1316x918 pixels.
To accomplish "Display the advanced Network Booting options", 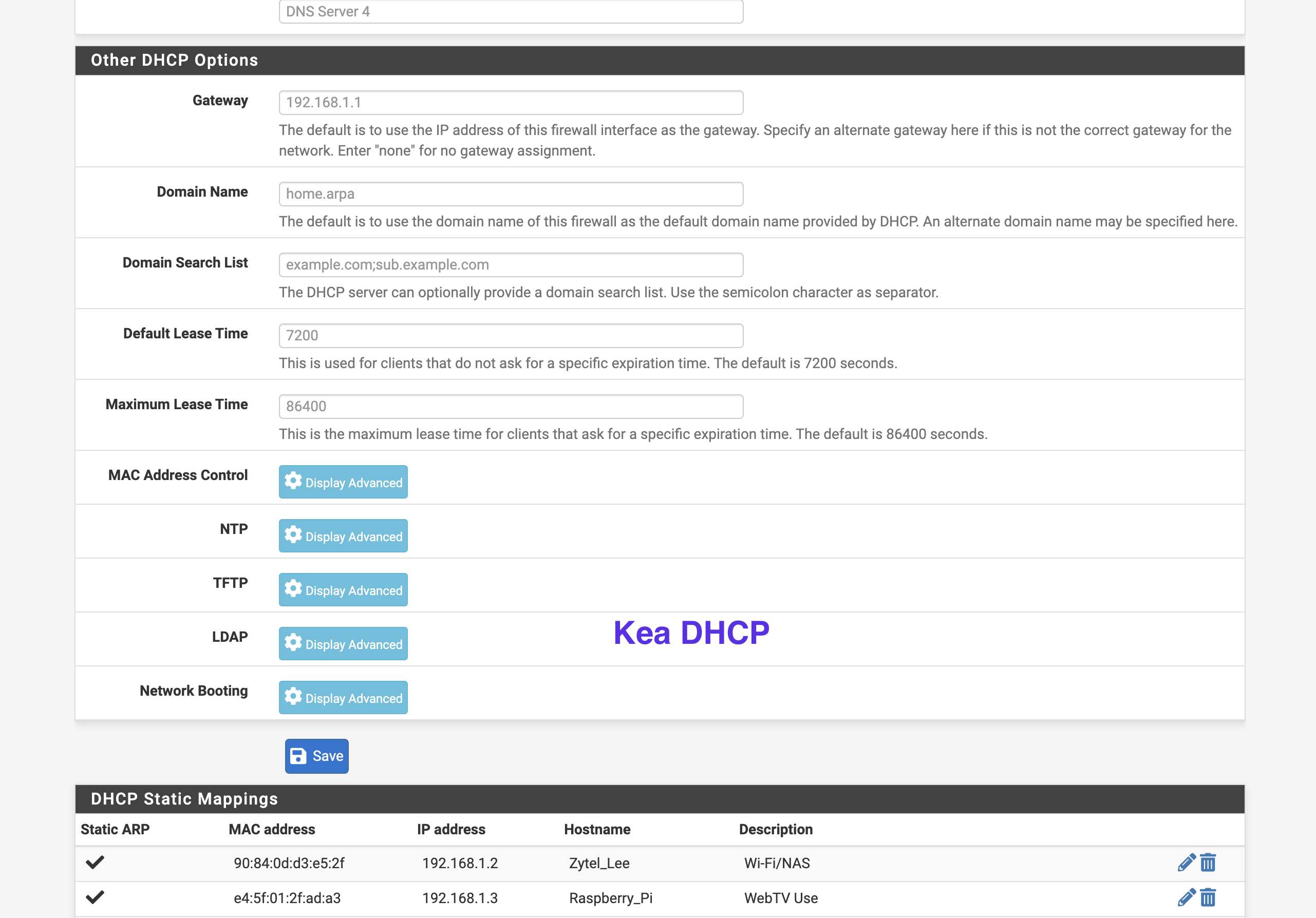I will click(x=343, y=697).
